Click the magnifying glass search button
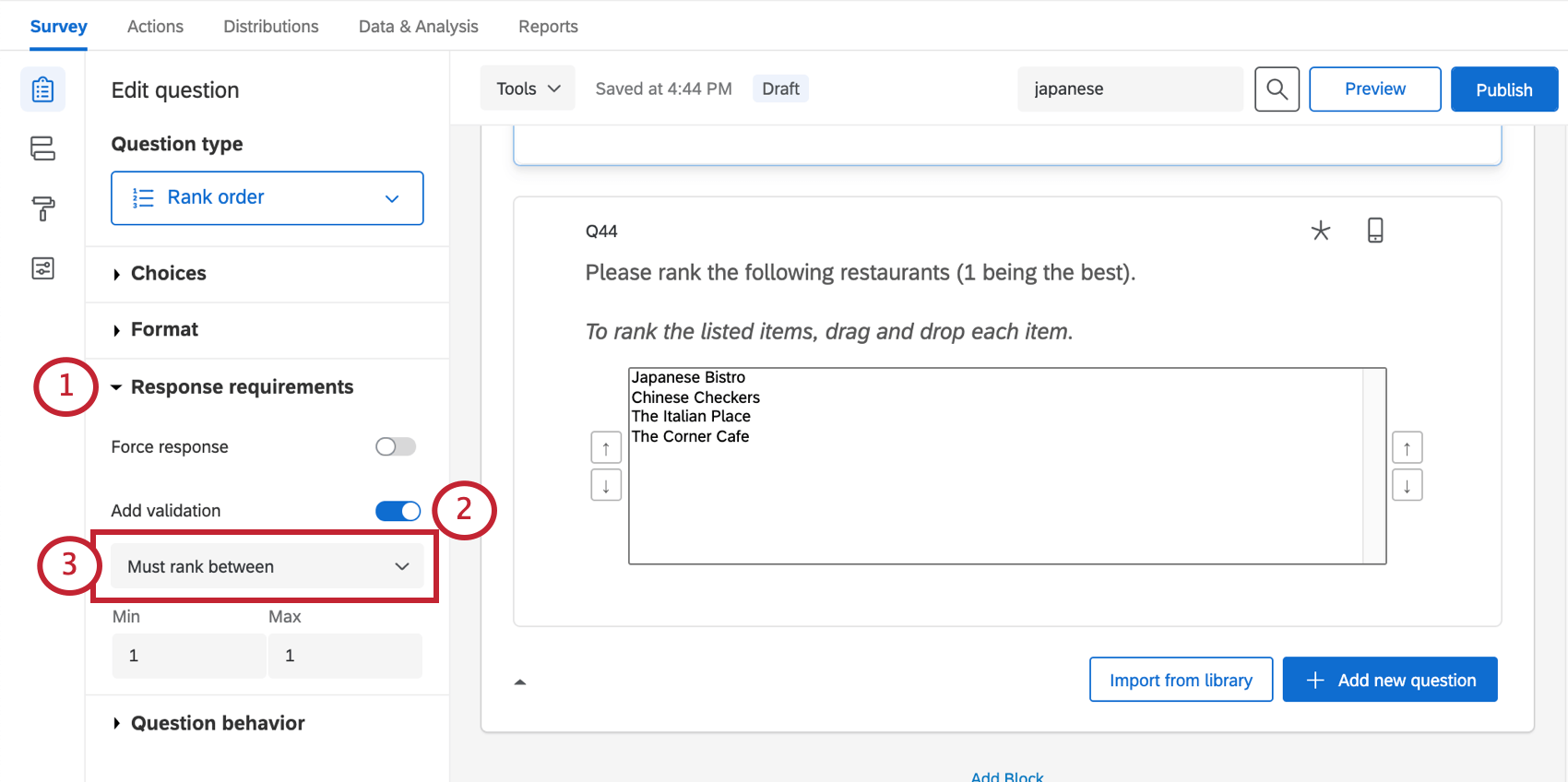 point(1277,89)
